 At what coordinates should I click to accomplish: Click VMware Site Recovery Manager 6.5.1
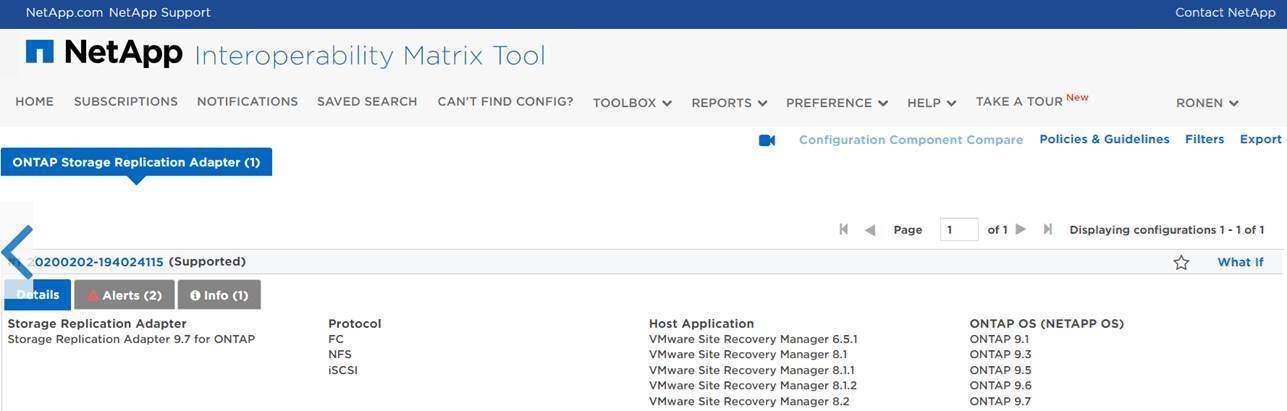pyautogui.click(x=753, y=339)
